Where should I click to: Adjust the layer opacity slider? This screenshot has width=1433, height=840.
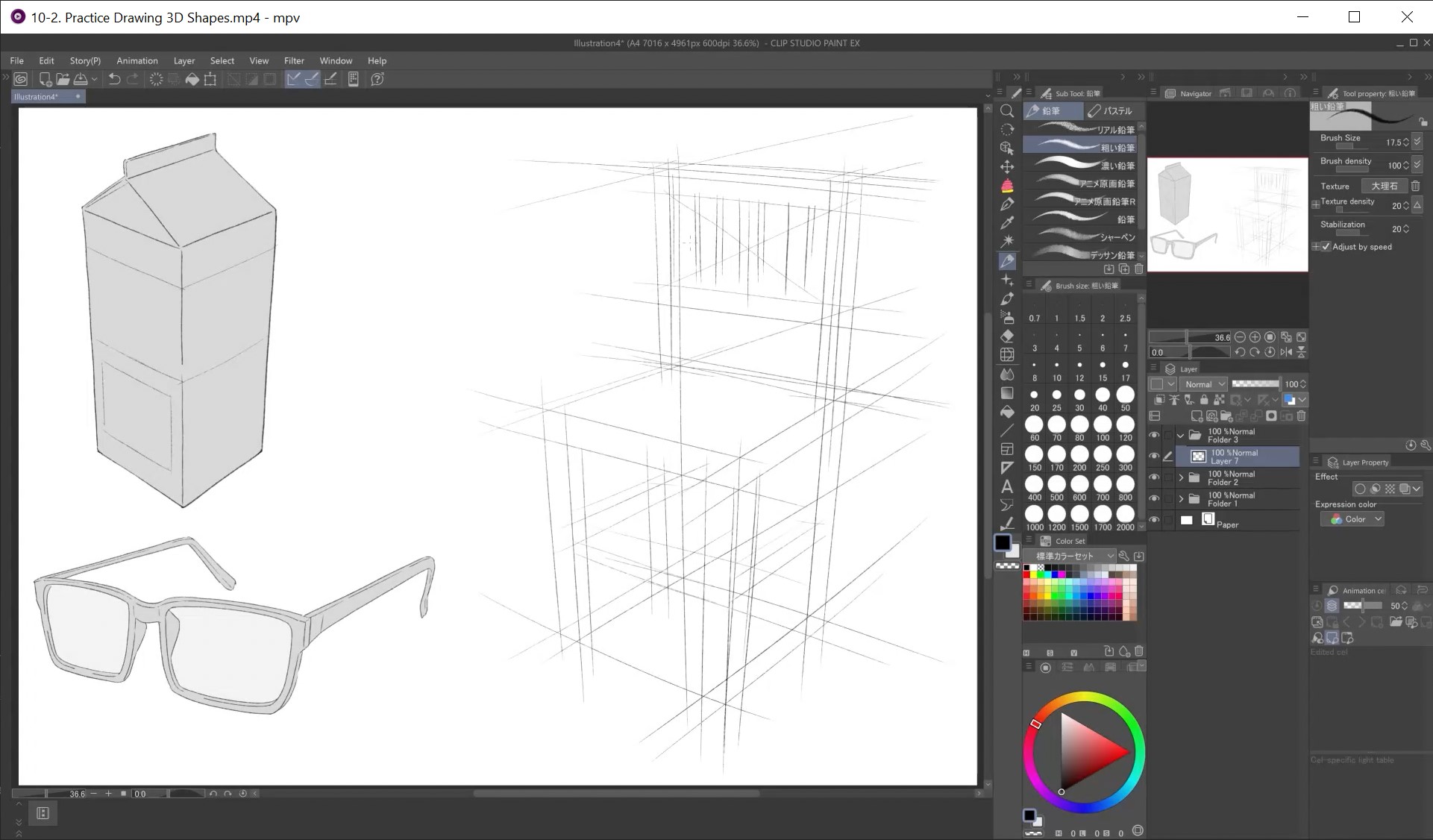(1255, 383)
